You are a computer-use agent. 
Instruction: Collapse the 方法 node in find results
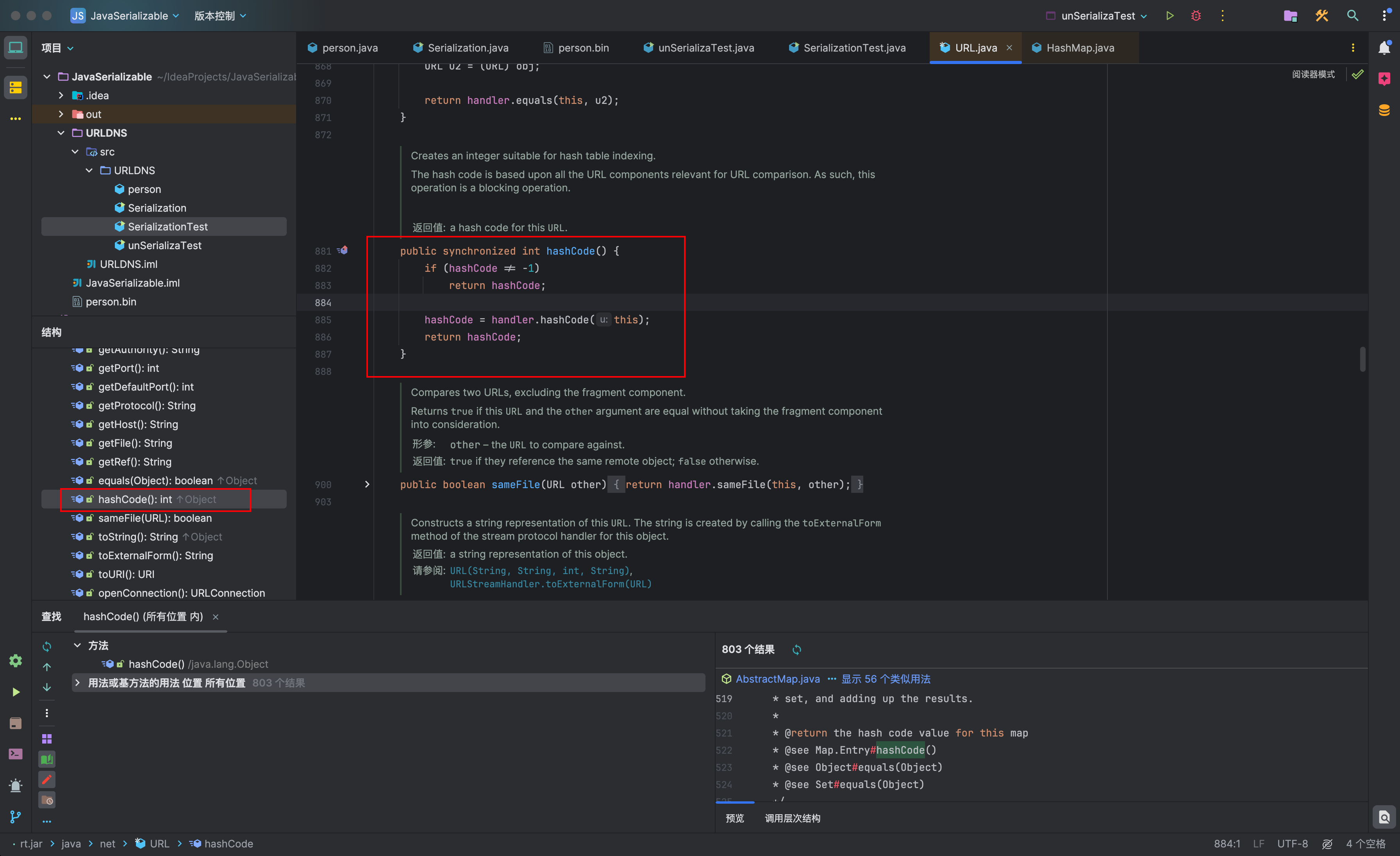pyautogui.click(x=77, y=645)
